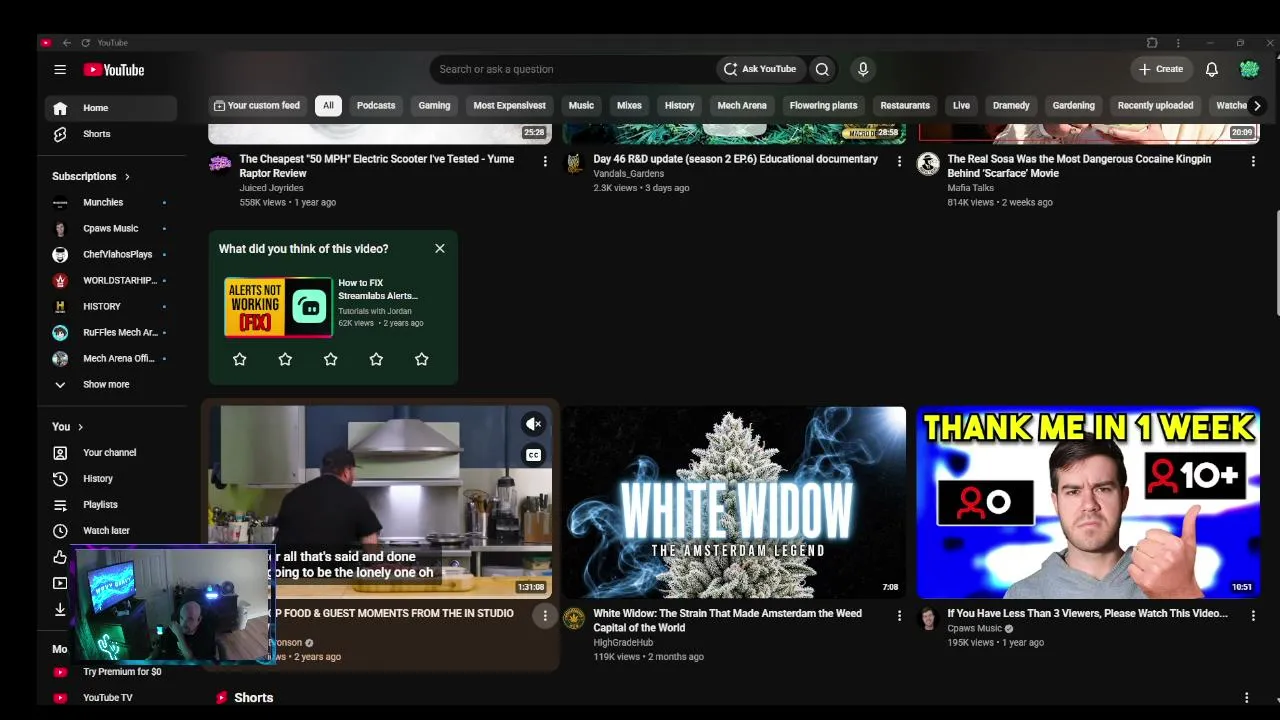This screenshot has width=1280, height=720.
Task: Open the account avatar menu
Action: [1249, 69]
